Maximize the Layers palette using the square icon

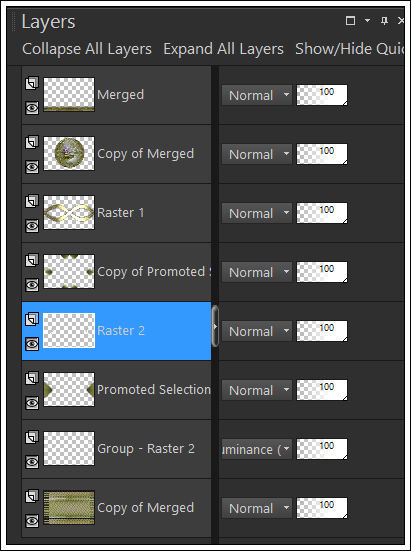[350, 21]
